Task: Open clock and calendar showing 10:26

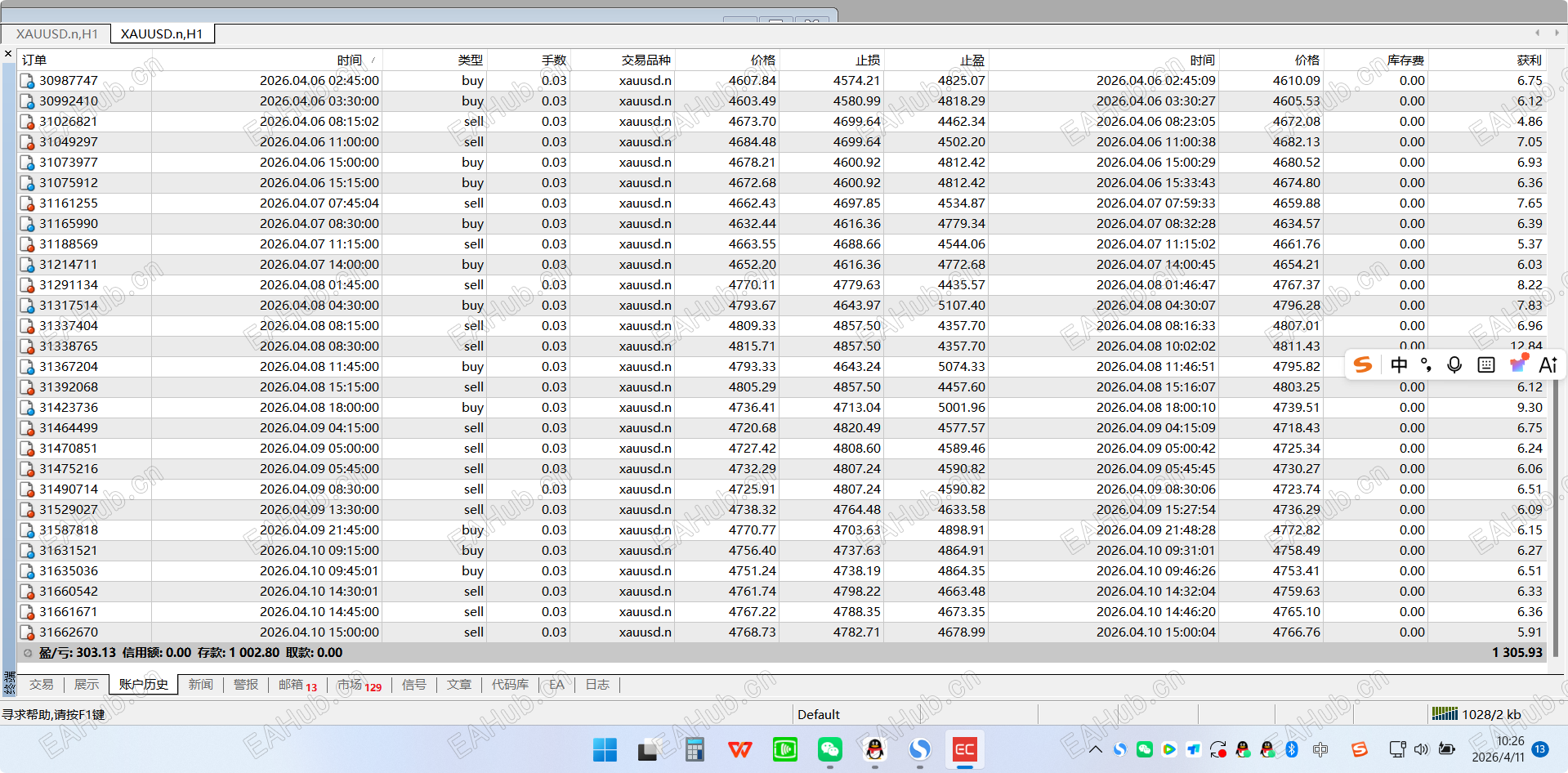Action: coord(1499,749)
